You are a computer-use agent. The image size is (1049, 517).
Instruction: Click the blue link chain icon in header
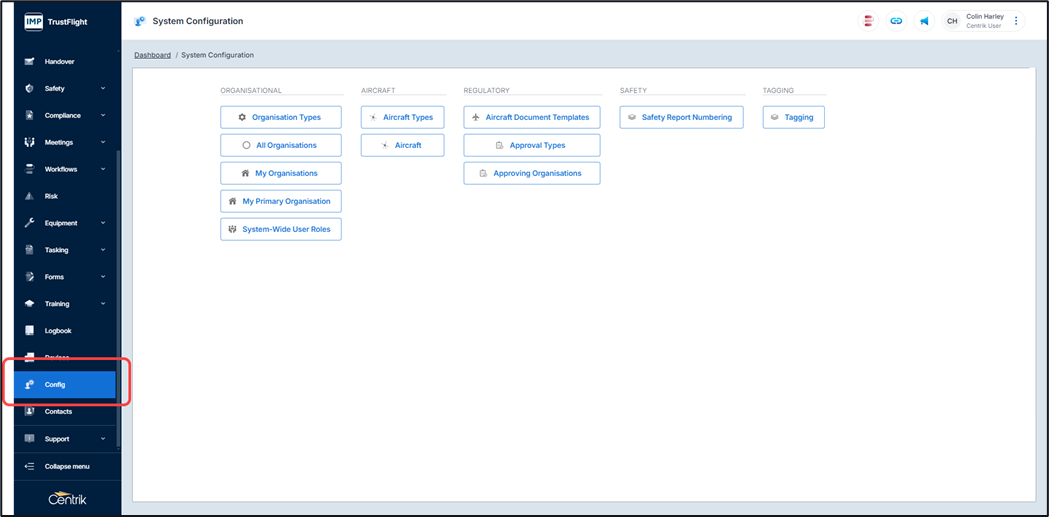point(896,21)
